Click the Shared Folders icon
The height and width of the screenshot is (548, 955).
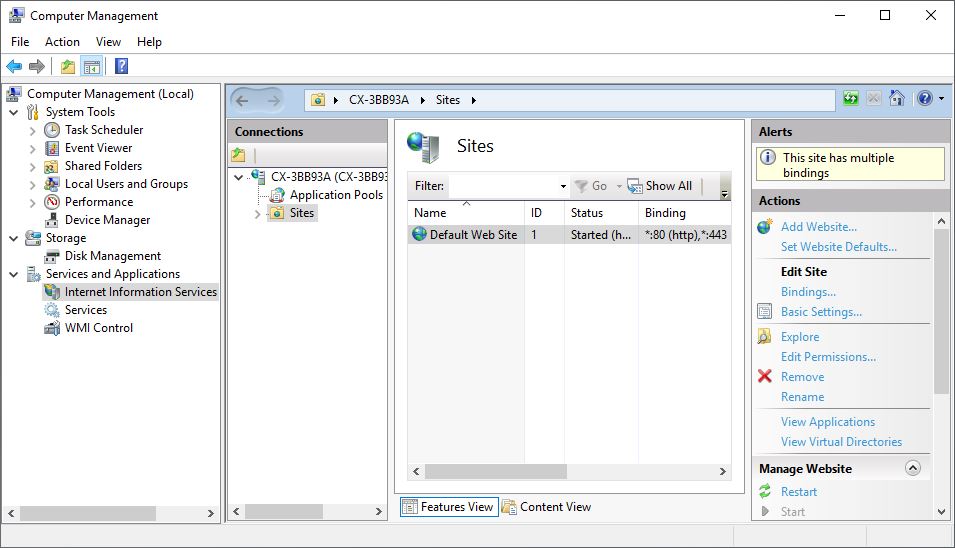[52, 166]
